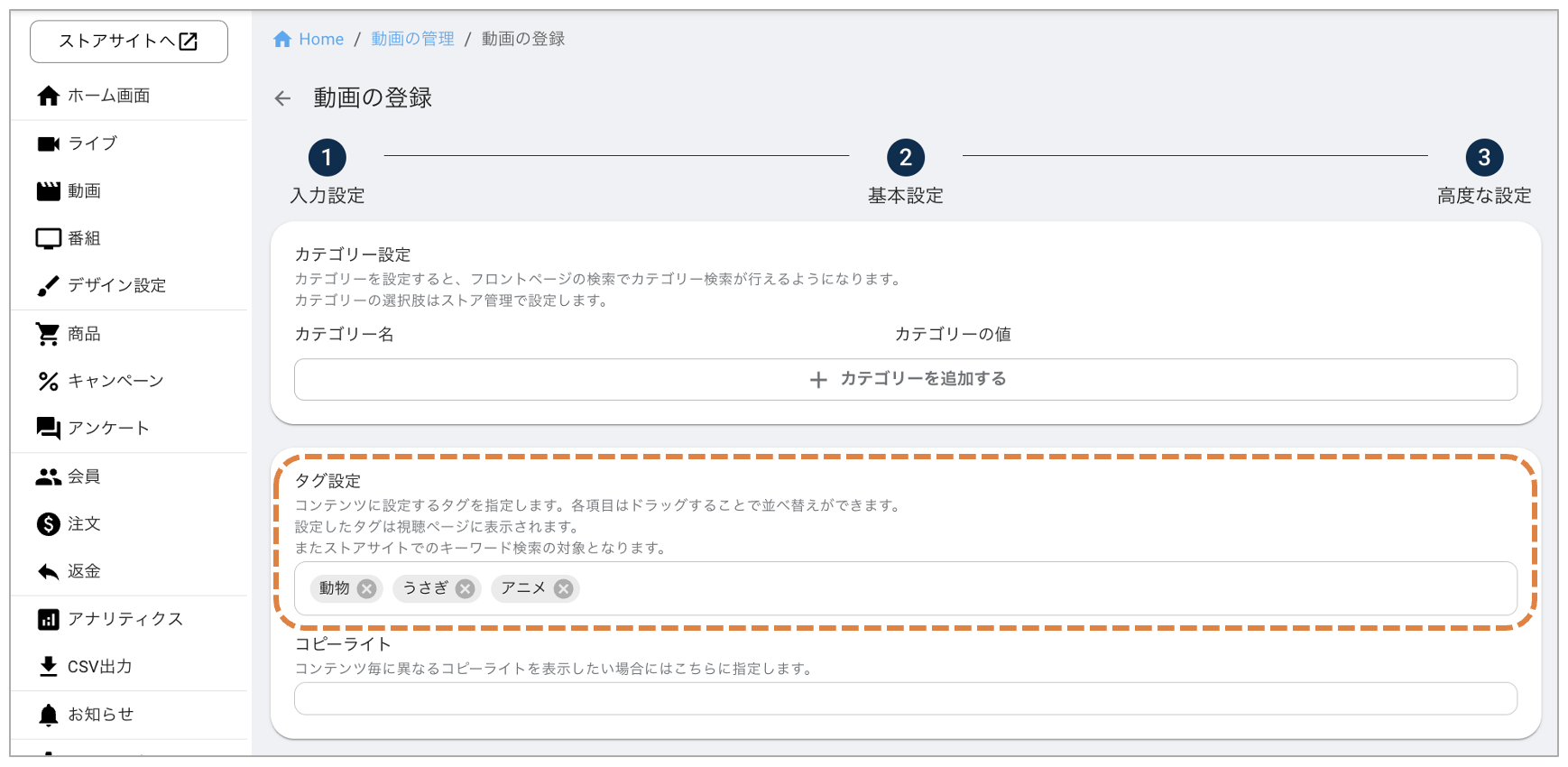Select step 1 入力設定
This screenshot has width=1568, height=767.
tap(327, 171)
